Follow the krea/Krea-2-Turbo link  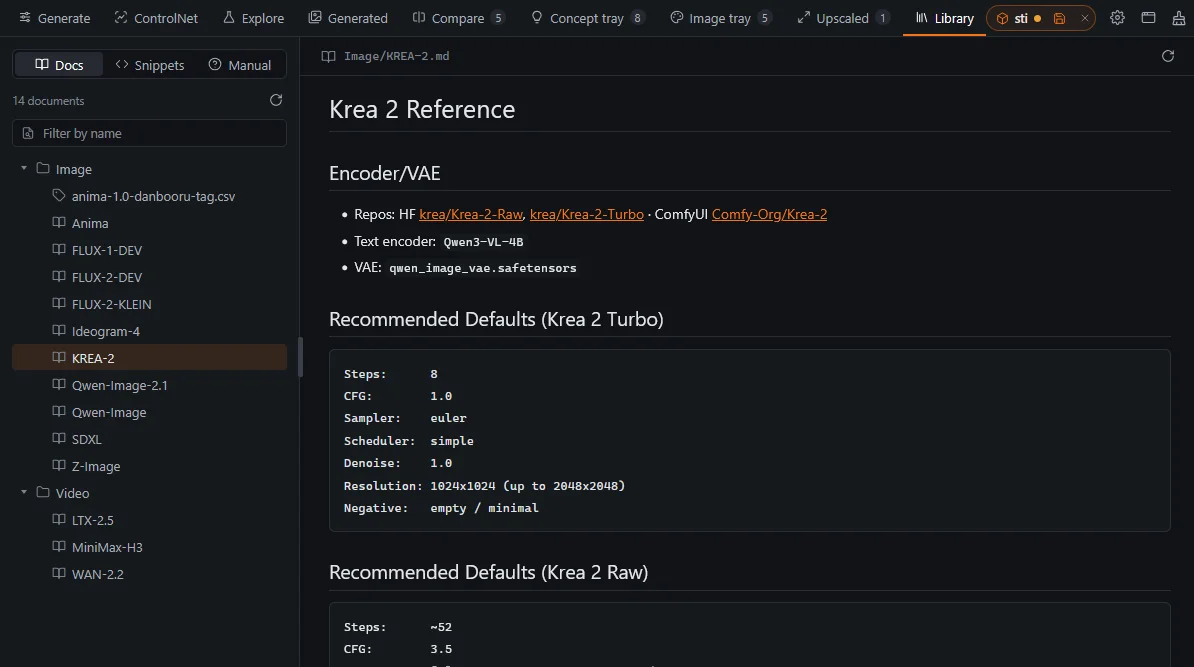586,215
